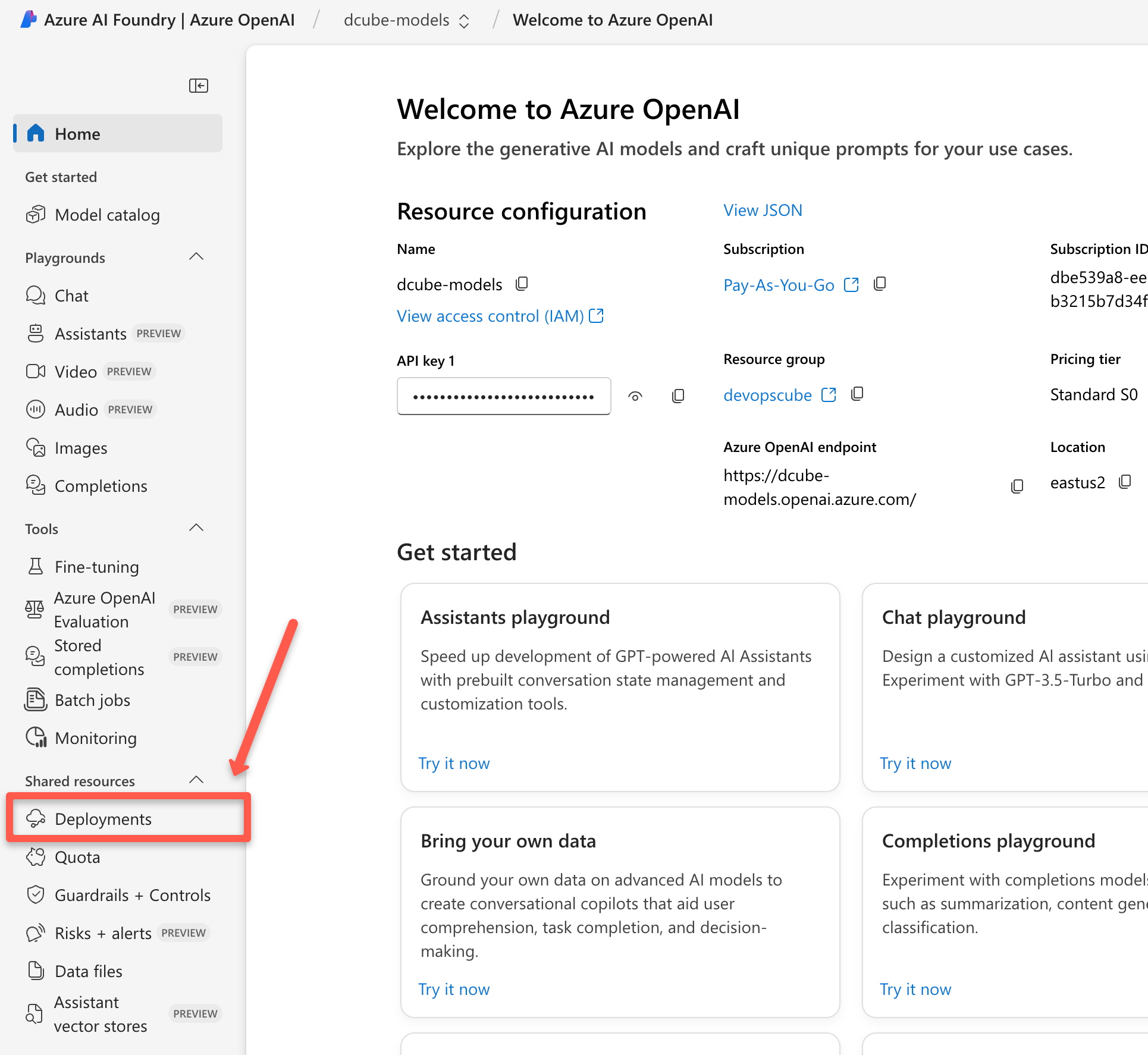Open Model catalog from sidebar
Screen dimensions: 1148x1055
pos(107,215)
